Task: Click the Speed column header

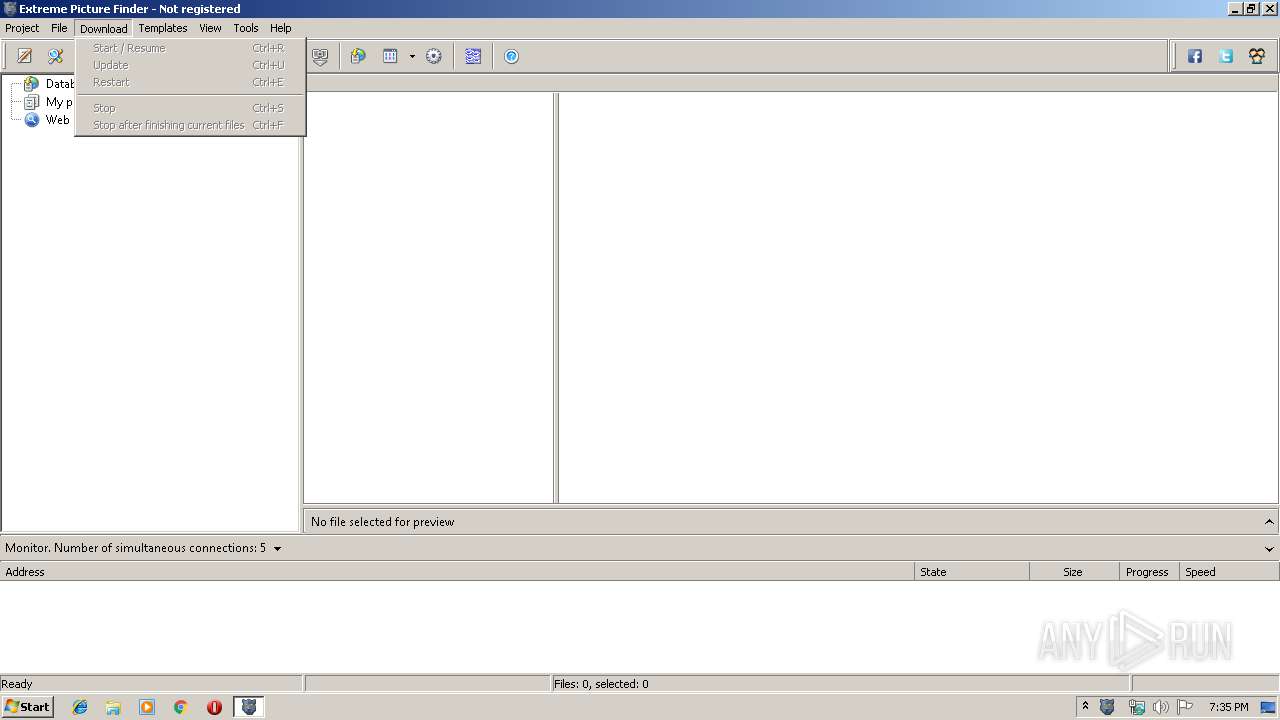Action: tap(1229, 572)
